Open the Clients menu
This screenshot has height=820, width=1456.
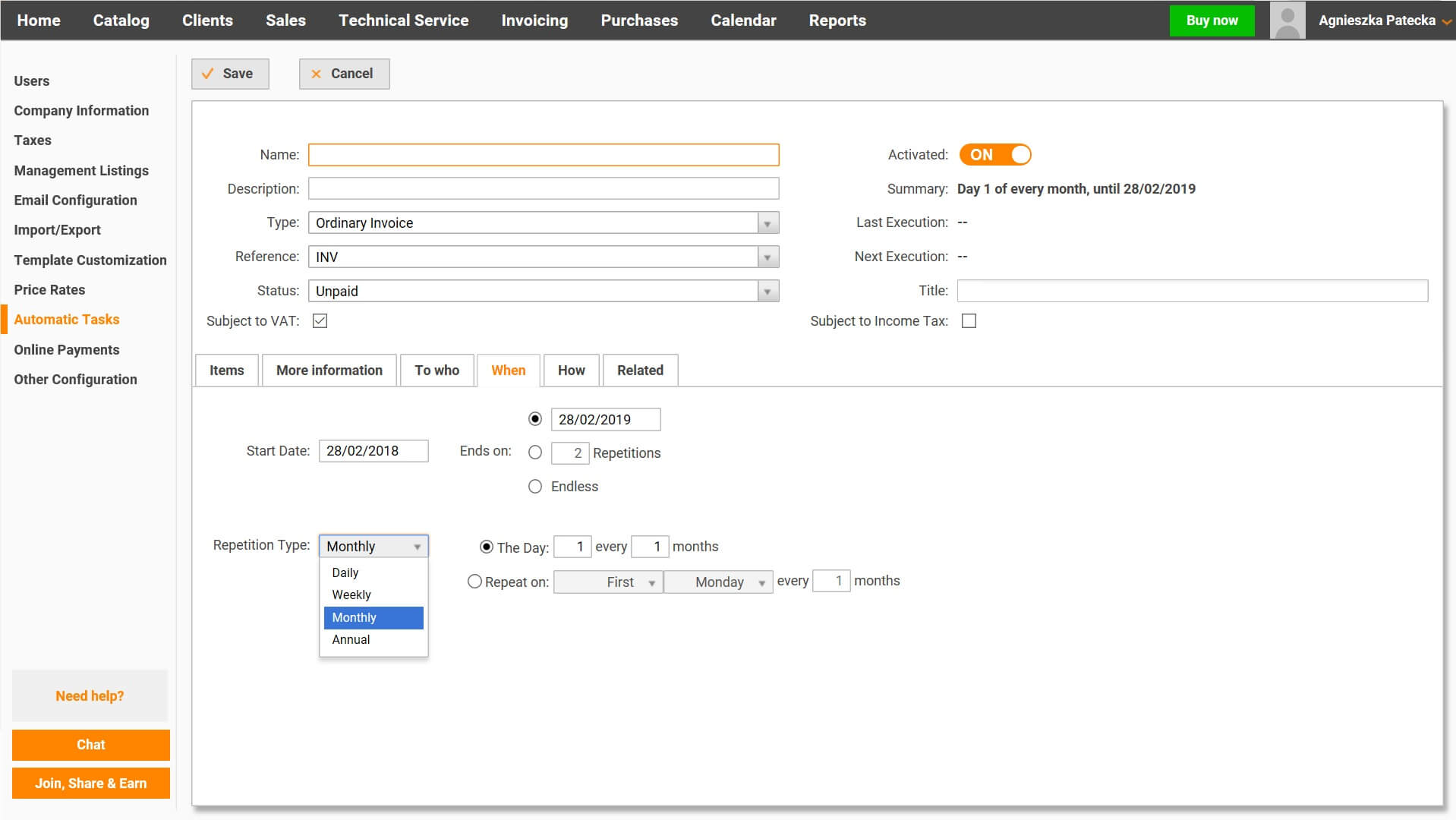coord(207,20)
